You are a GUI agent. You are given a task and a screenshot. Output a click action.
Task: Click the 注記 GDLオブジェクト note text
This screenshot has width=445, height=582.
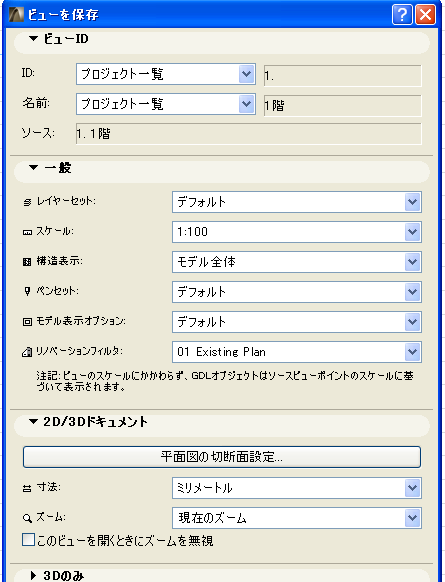tap(225, 381)
